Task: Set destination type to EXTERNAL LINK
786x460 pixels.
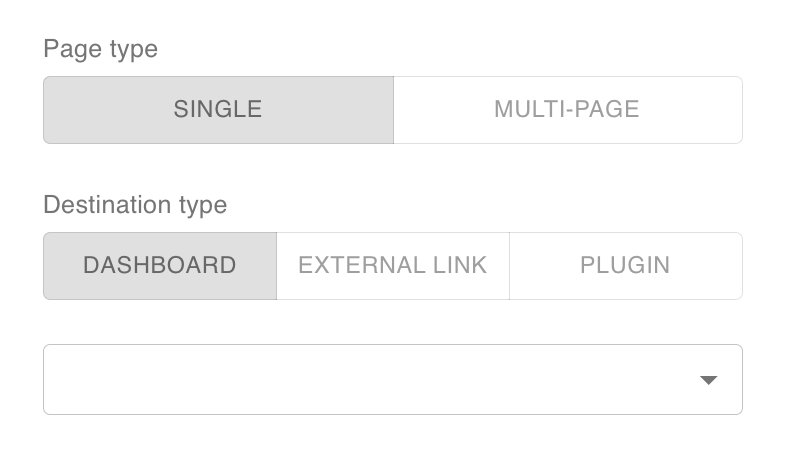Action: pos(392,266)
